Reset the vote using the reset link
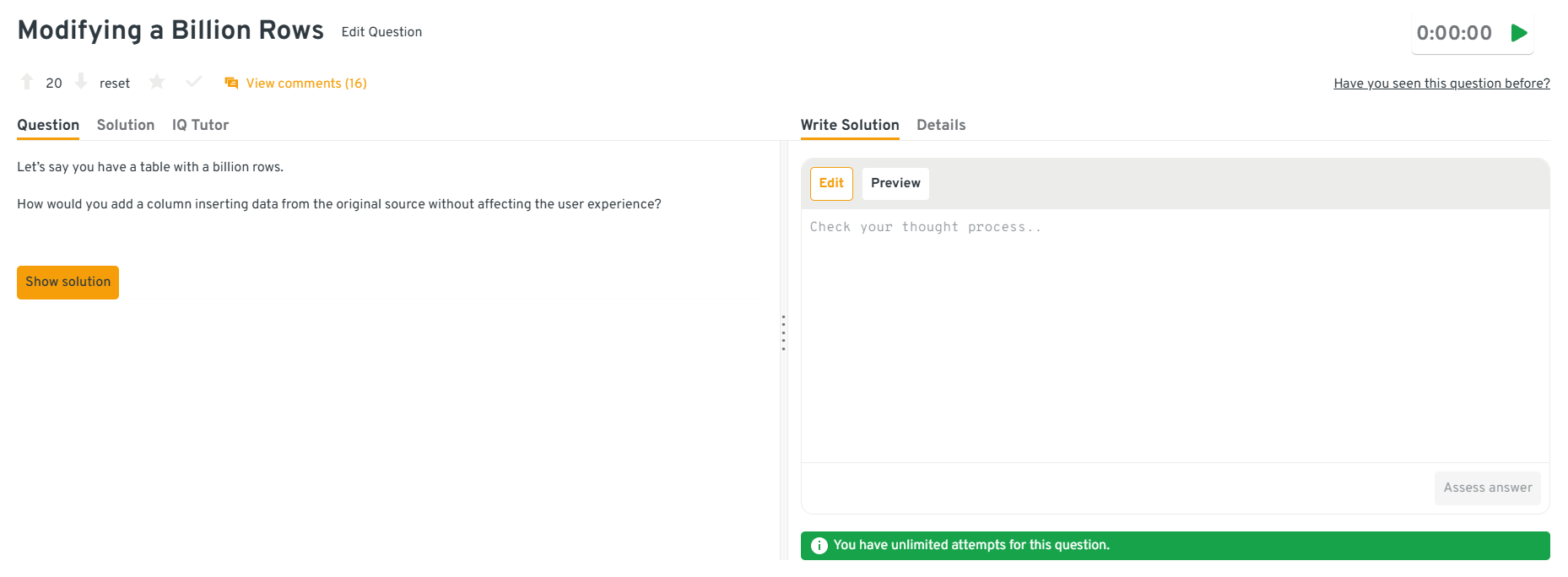1568x577 pixels. 115,84
